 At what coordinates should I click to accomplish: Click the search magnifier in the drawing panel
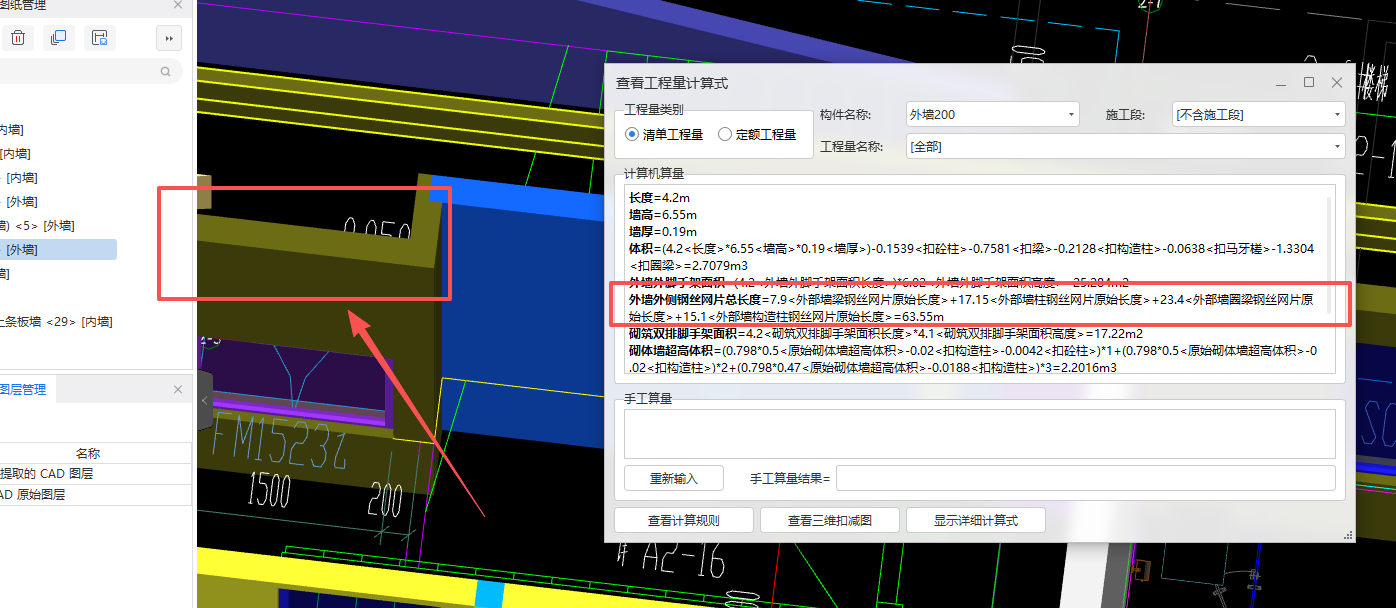163,71
